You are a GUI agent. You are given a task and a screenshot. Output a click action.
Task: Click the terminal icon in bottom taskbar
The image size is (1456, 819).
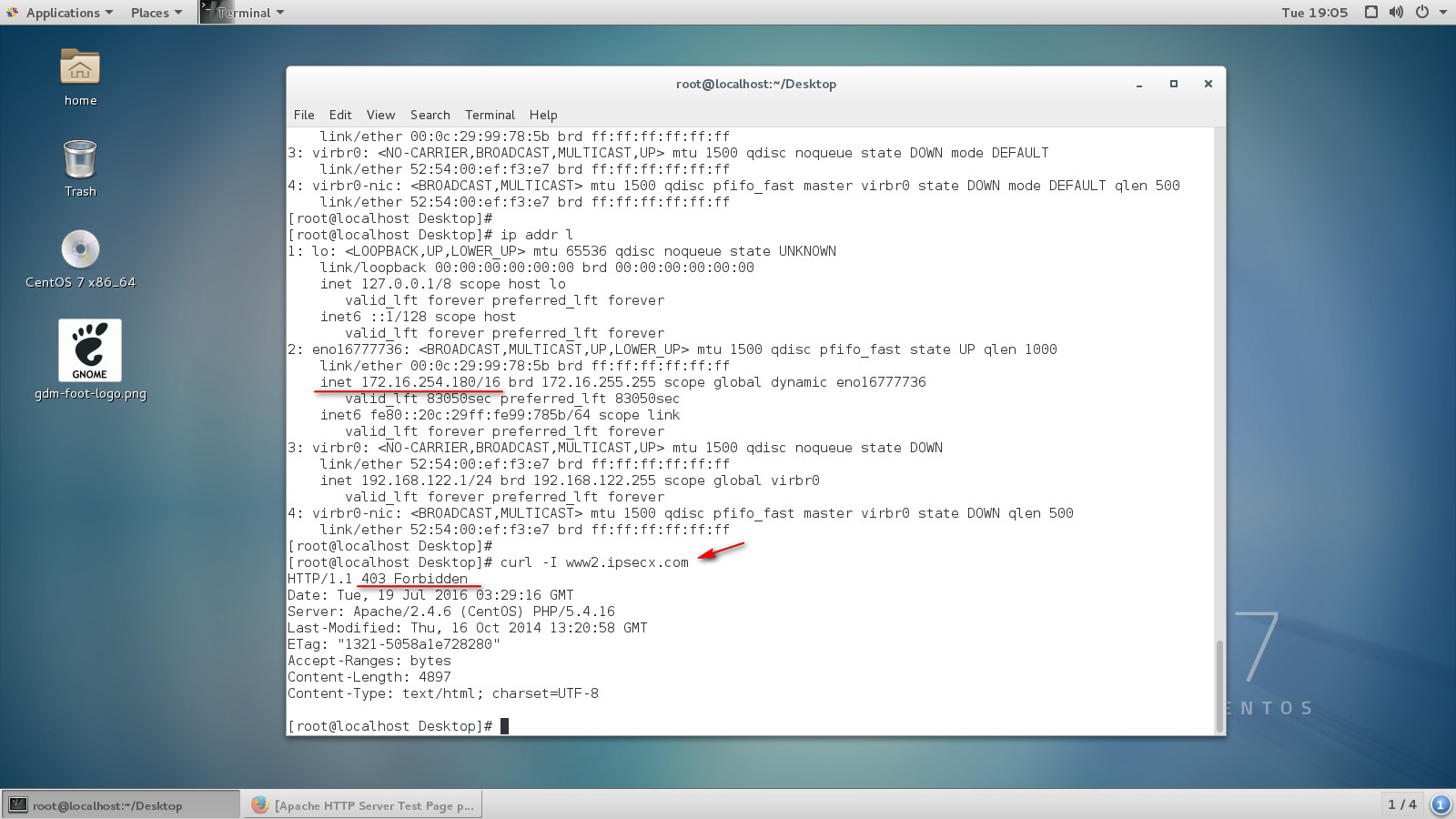click(x=17, y=804)
